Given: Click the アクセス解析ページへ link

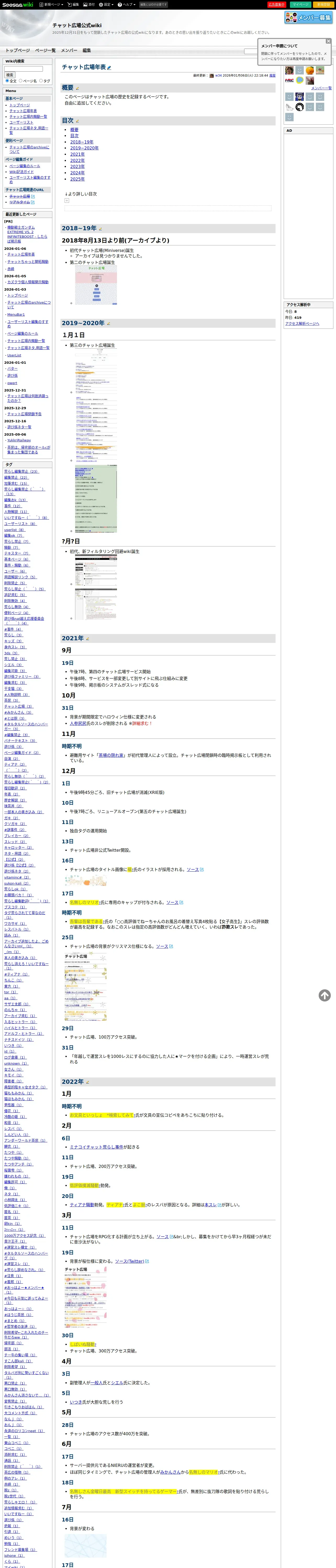Looking at the screenshot, I should tap(302, 323).
